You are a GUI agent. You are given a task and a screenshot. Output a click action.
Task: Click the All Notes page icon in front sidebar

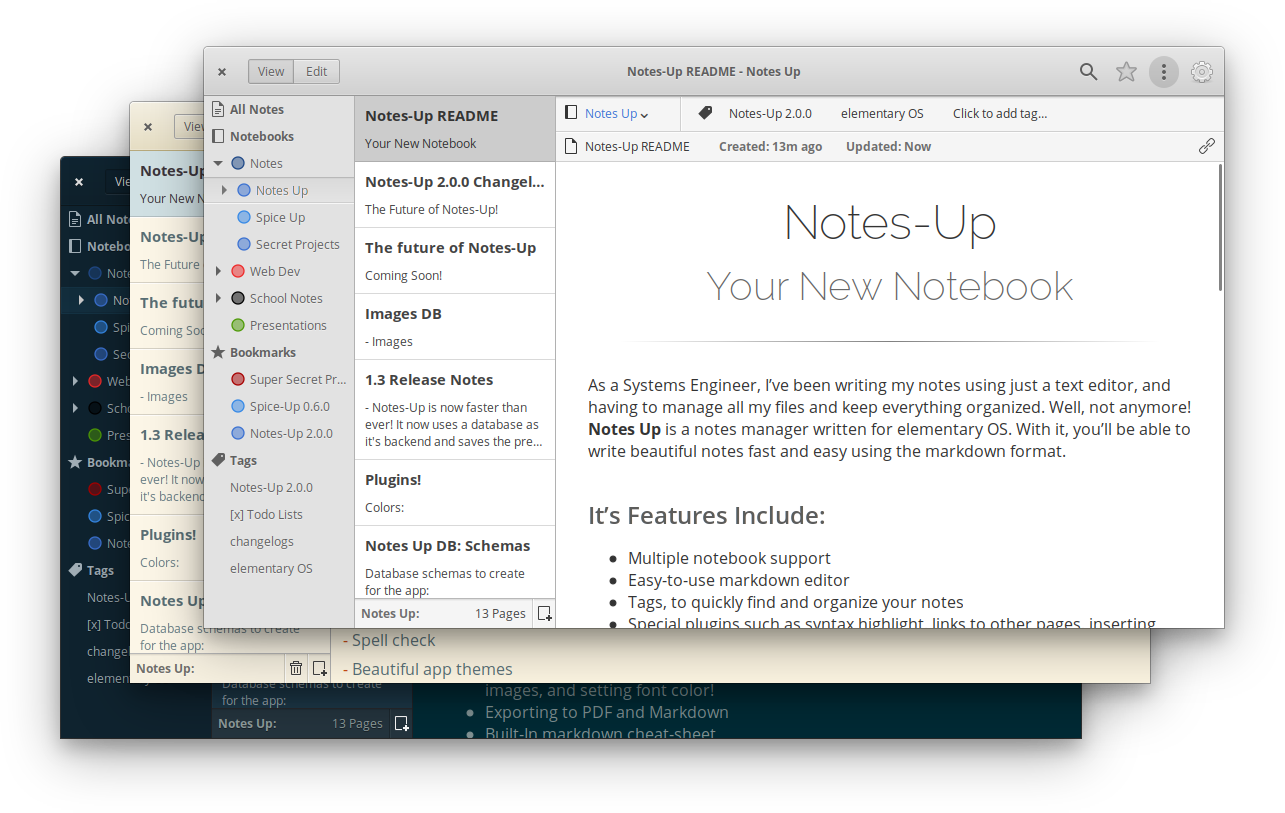pos(217,109)
